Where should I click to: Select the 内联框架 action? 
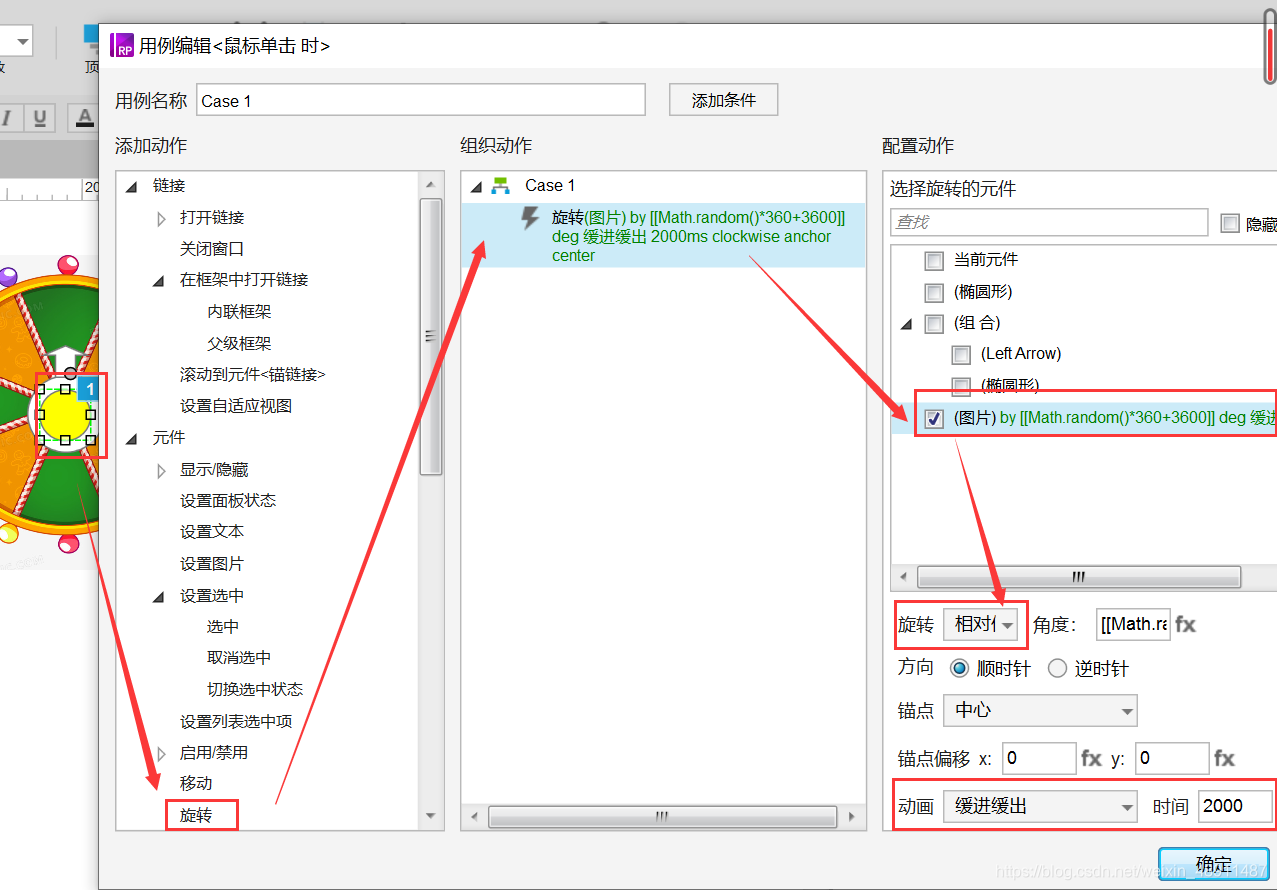pyautogui.click(x=239, y=312)
